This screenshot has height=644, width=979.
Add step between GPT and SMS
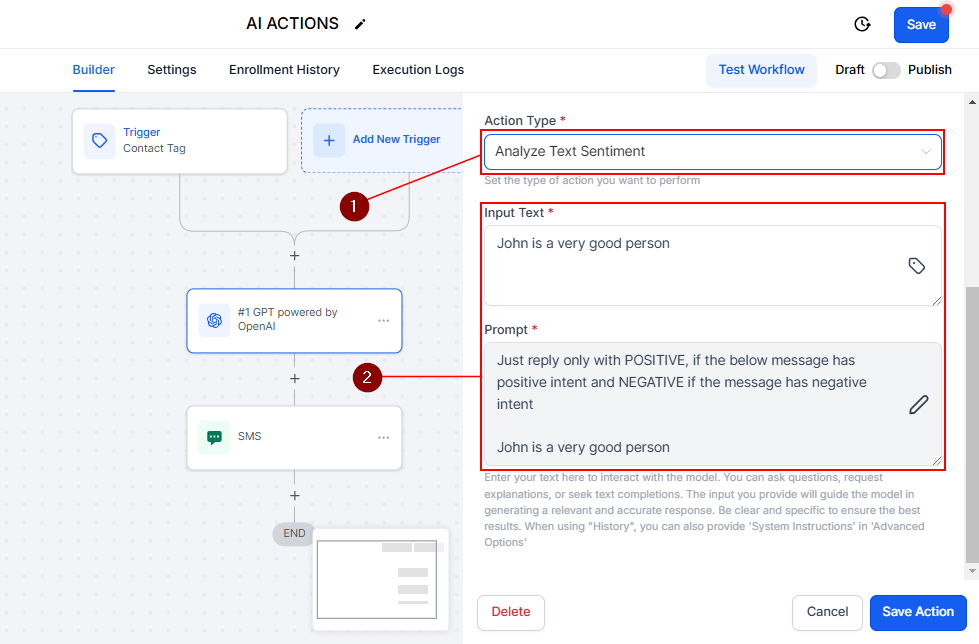295,379
